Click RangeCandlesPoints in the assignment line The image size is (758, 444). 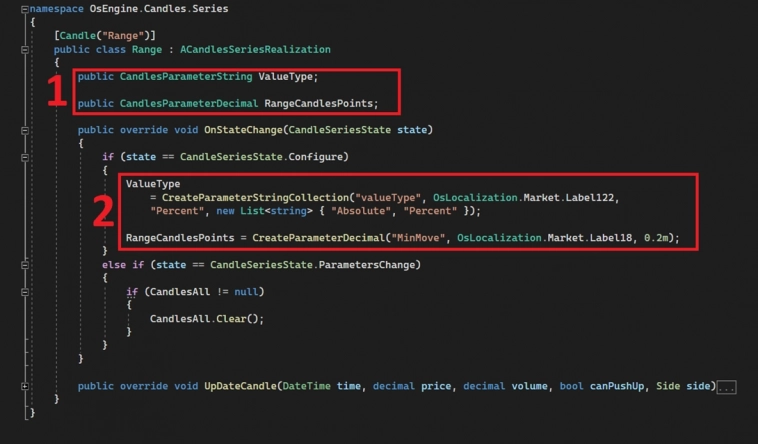(x=180, y=238)
